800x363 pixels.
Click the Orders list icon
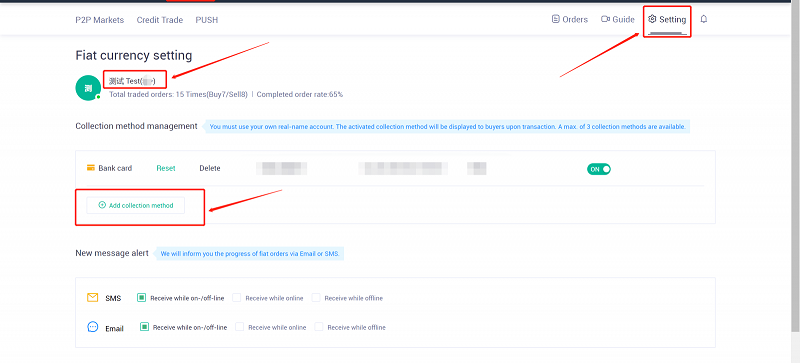pos(556,19)
